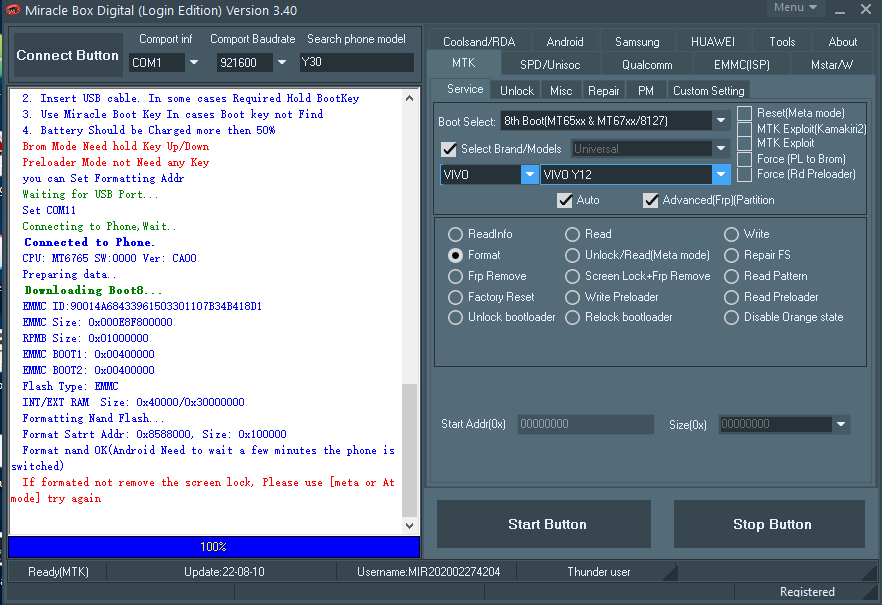Screen dimensions: 882x605
Task: Pick the Read Pattern radio option
Action: pyautogui.click(x=731, y=276)
